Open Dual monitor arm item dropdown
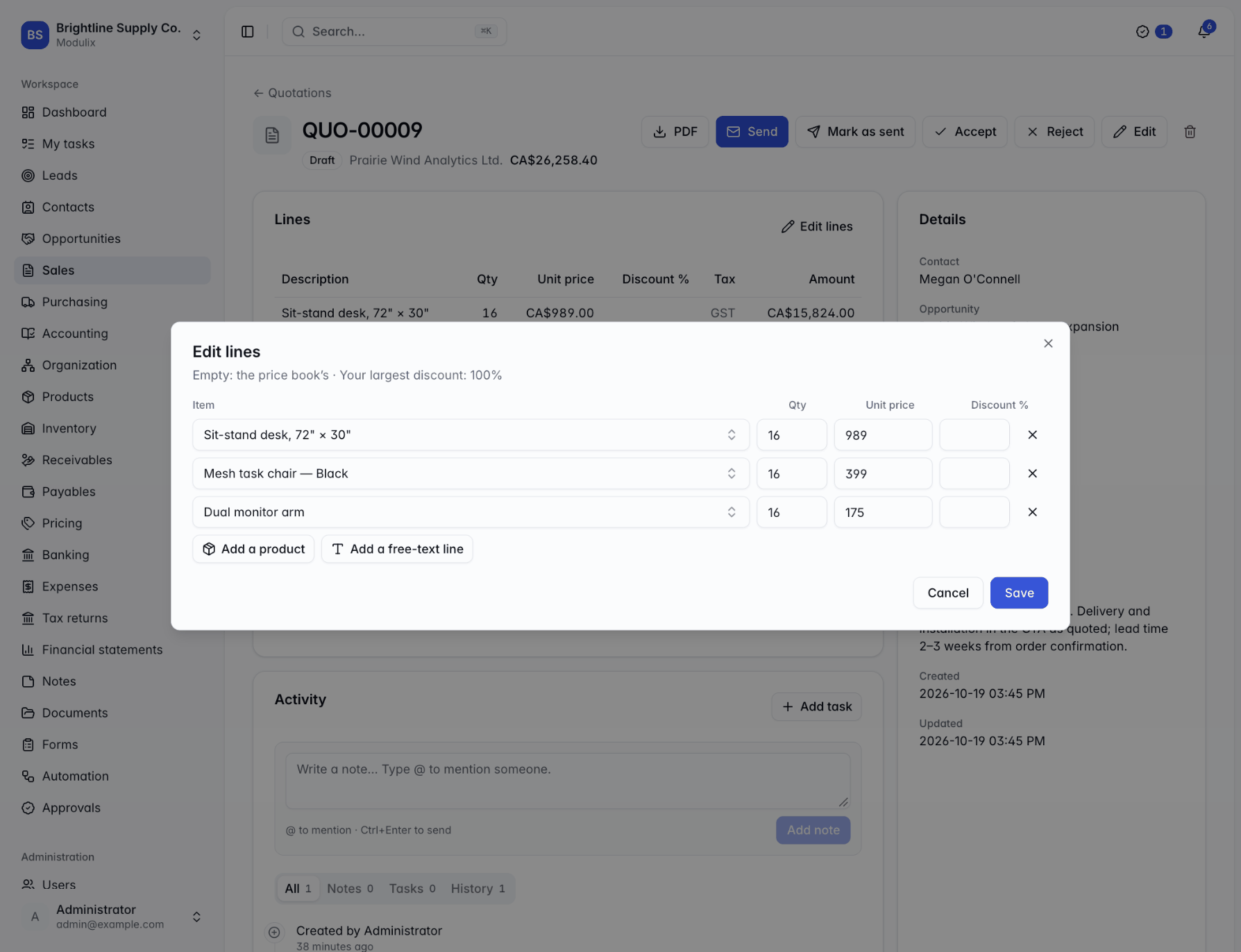Image resolution: width=1241 pixels, height=952 pixels. click(471, 512)
